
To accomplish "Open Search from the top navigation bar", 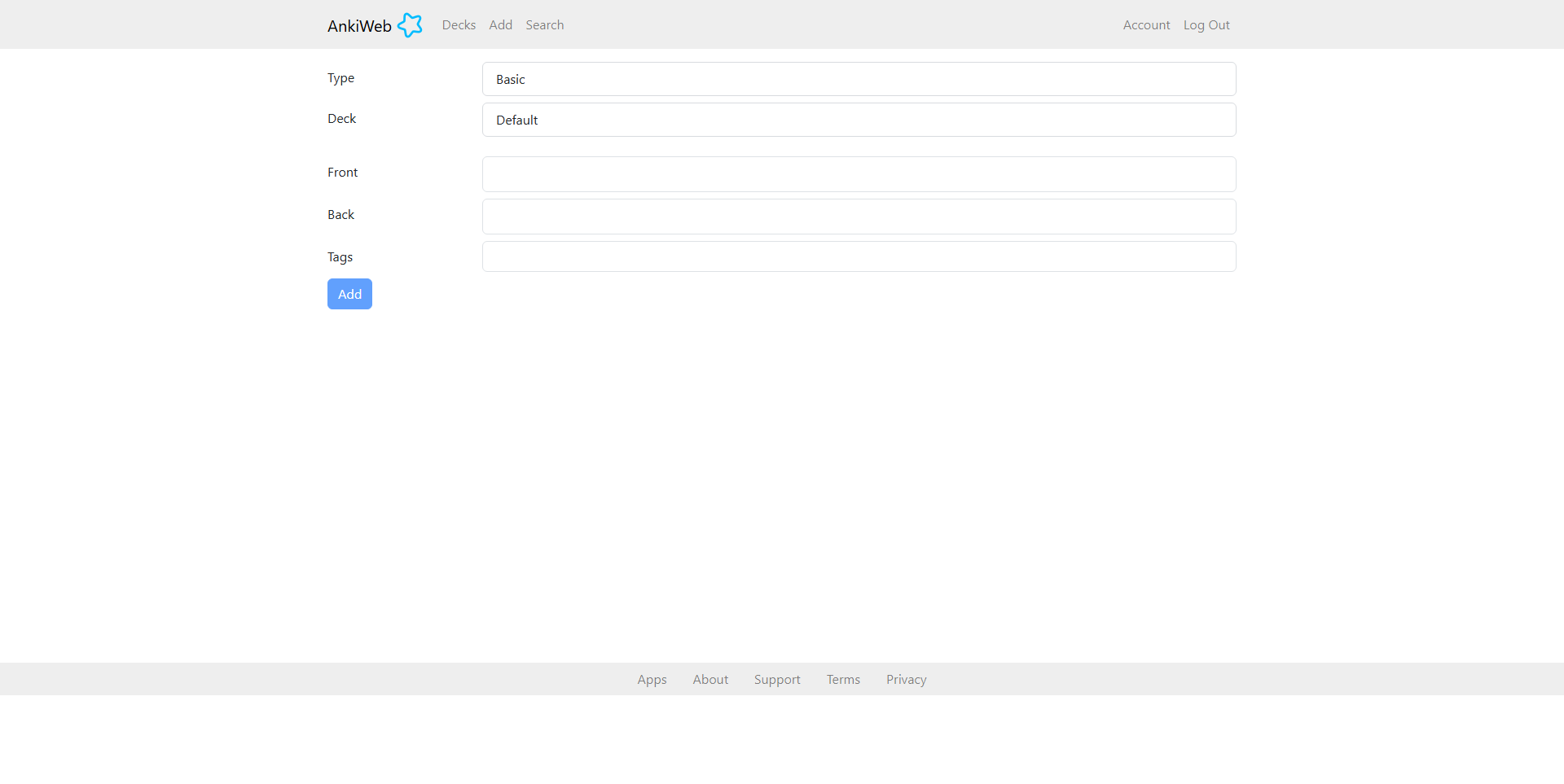I will pyautogui.click(x=544, y=25).
